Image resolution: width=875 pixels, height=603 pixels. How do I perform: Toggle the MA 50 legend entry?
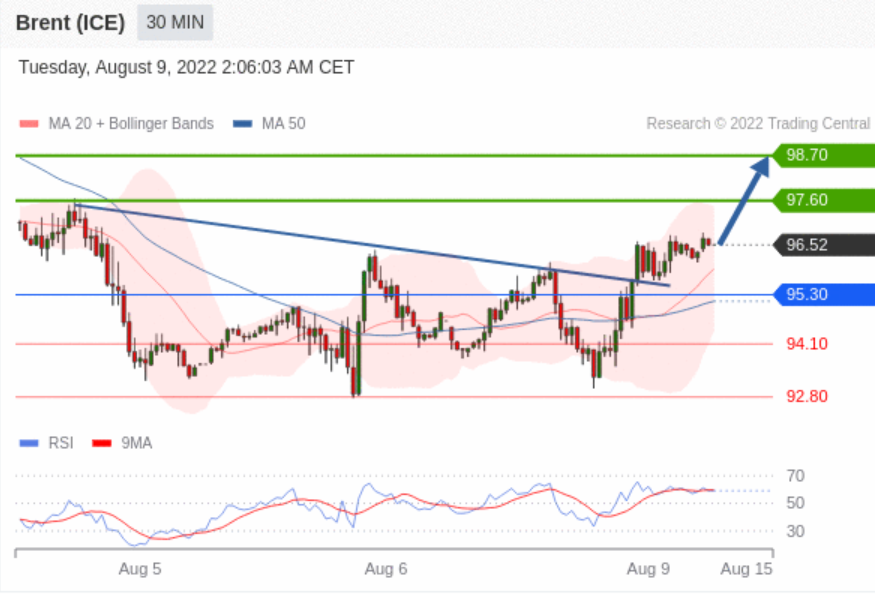[x=270, y=124]
